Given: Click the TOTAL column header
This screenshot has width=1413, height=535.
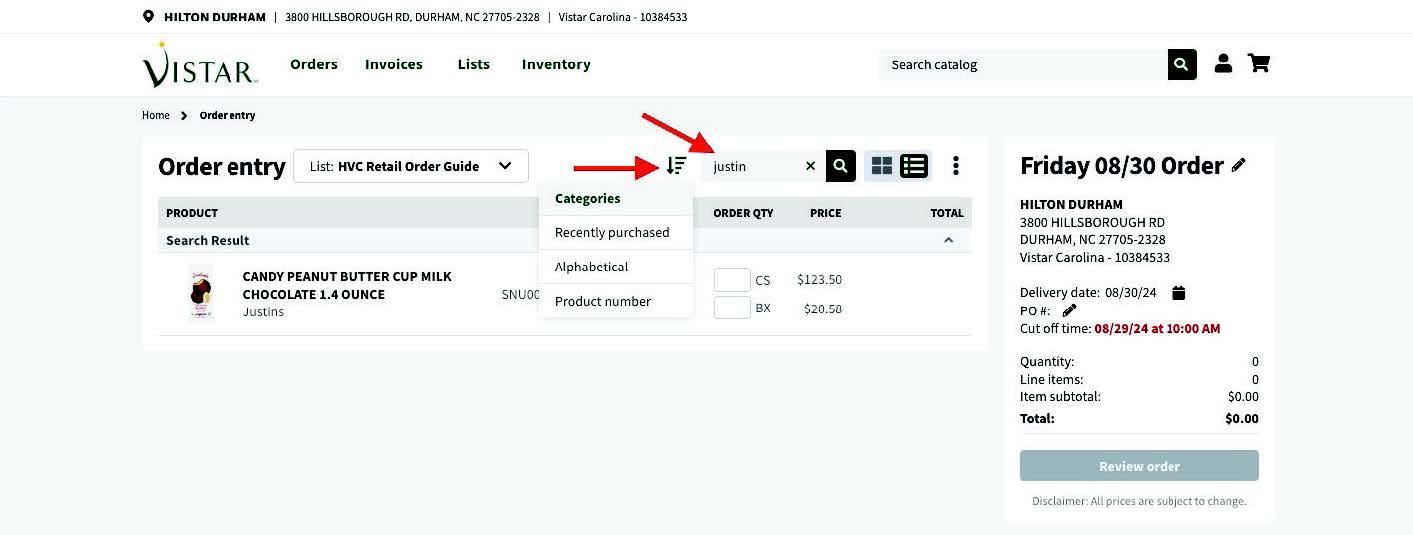Looking at the screenshot, I should click(947, 212).
